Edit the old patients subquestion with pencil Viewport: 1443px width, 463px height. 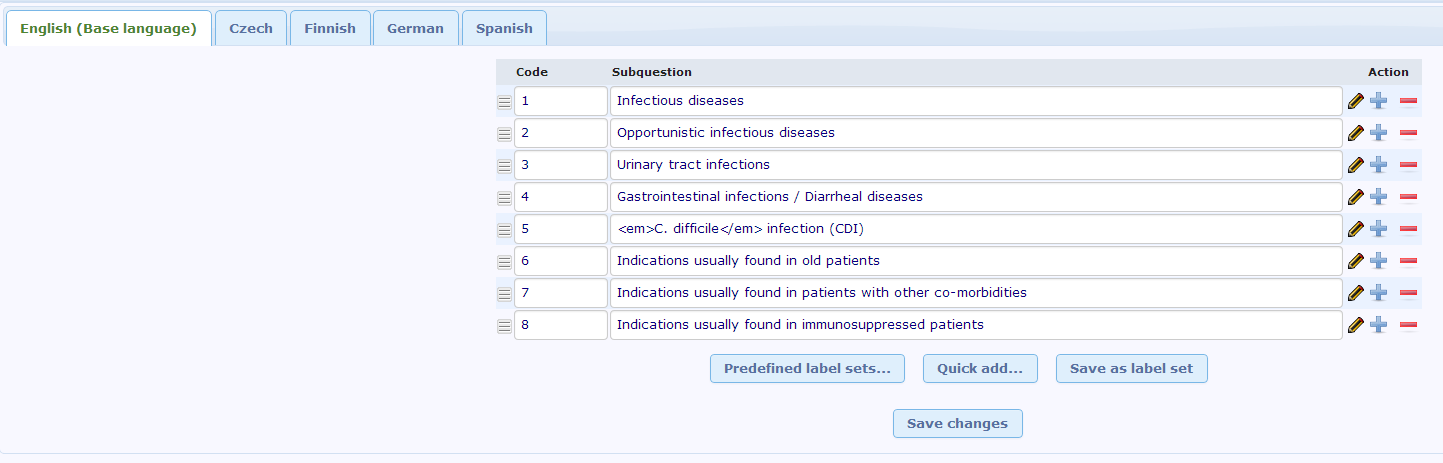(1356, 261)
